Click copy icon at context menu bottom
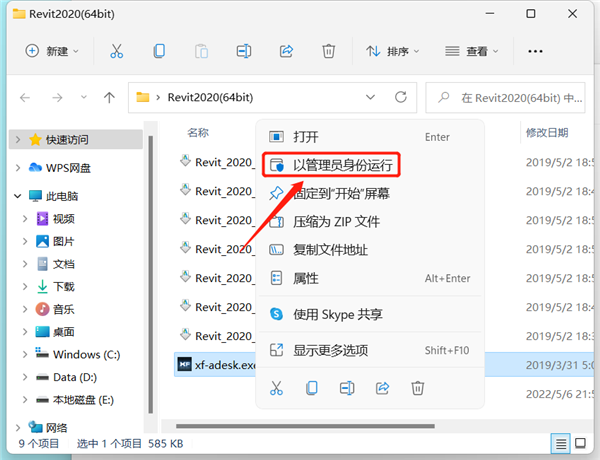 click(x=312, y=387)
